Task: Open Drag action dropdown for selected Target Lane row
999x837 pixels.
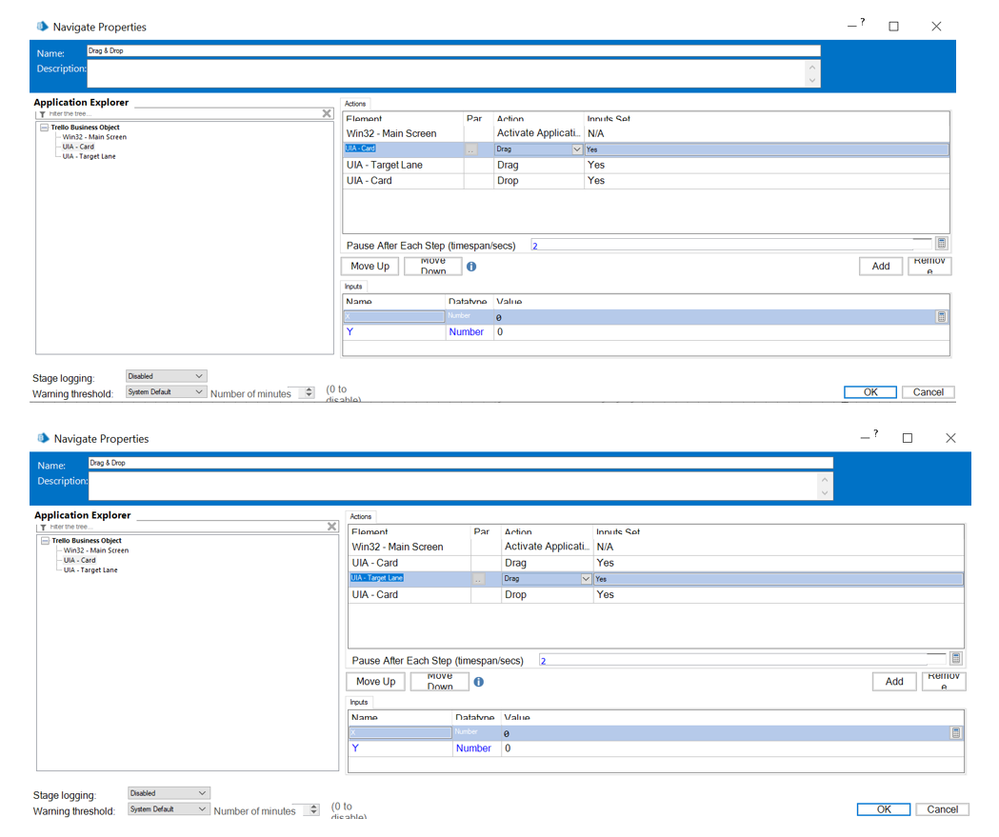Action: pyautogui.click(x=585, y=579)
